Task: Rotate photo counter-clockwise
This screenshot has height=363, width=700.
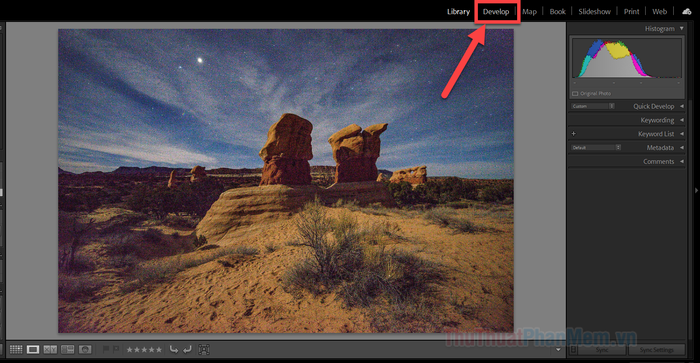Action: pos(174,349)
